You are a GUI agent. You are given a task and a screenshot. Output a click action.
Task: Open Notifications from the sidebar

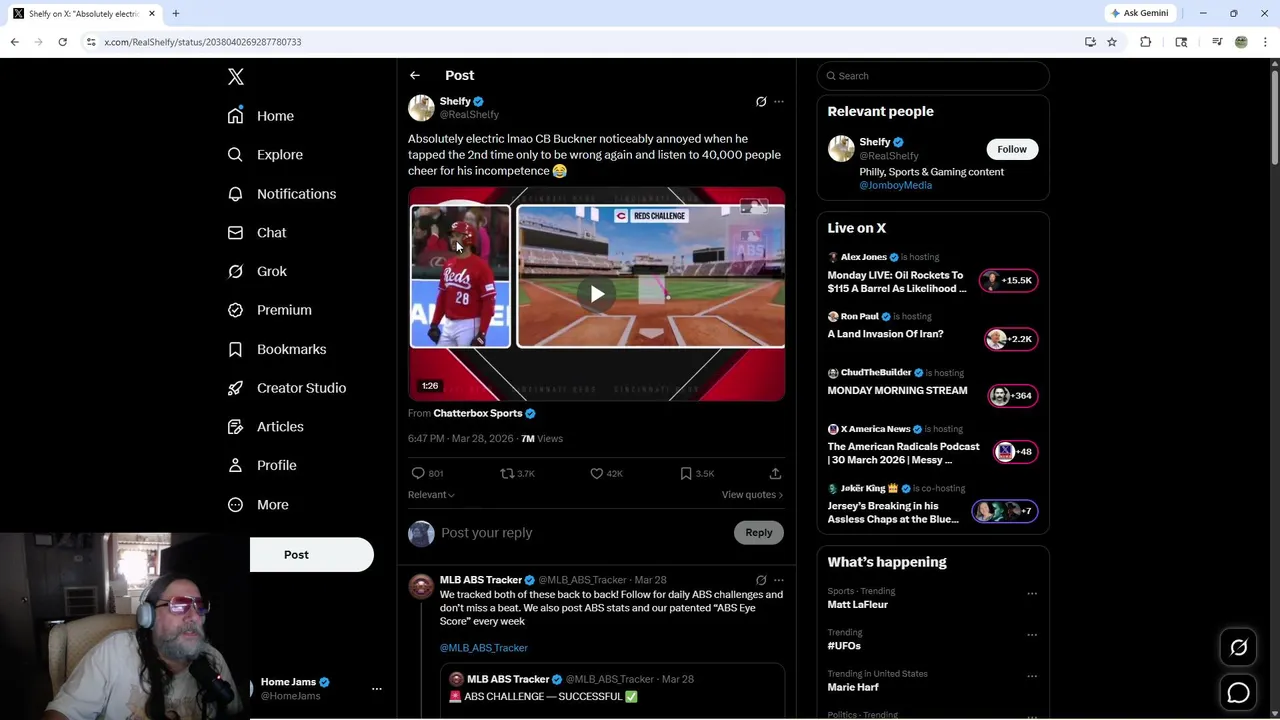point(282,194)
